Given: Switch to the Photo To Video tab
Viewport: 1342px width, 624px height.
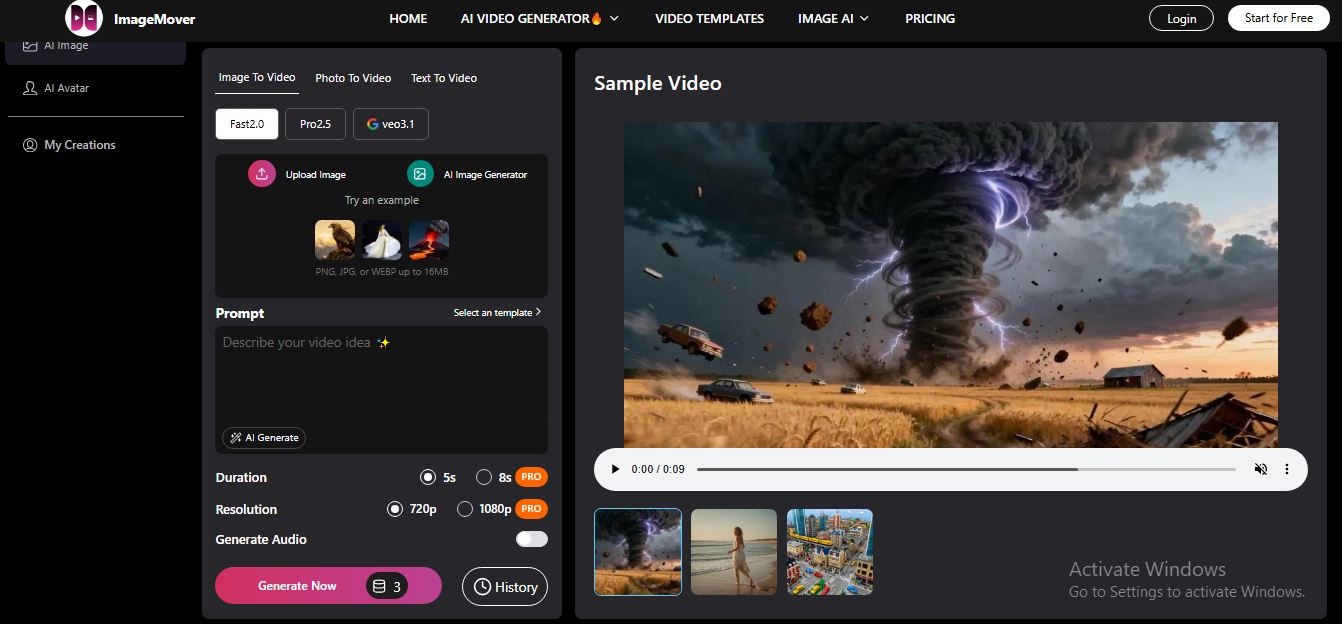Looking at the screenshot, I should click(x=353, y=78).
